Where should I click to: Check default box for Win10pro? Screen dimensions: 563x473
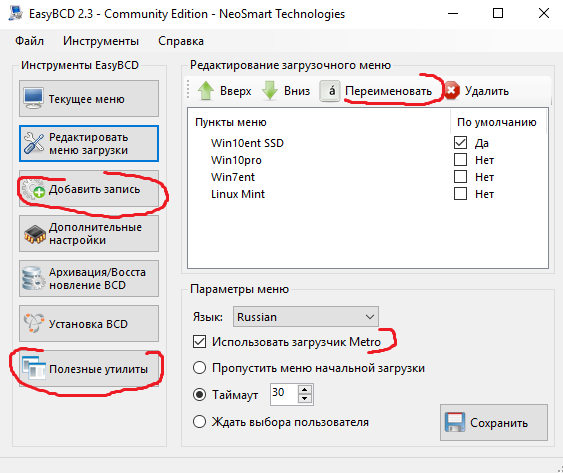click(x=460, y=159)
